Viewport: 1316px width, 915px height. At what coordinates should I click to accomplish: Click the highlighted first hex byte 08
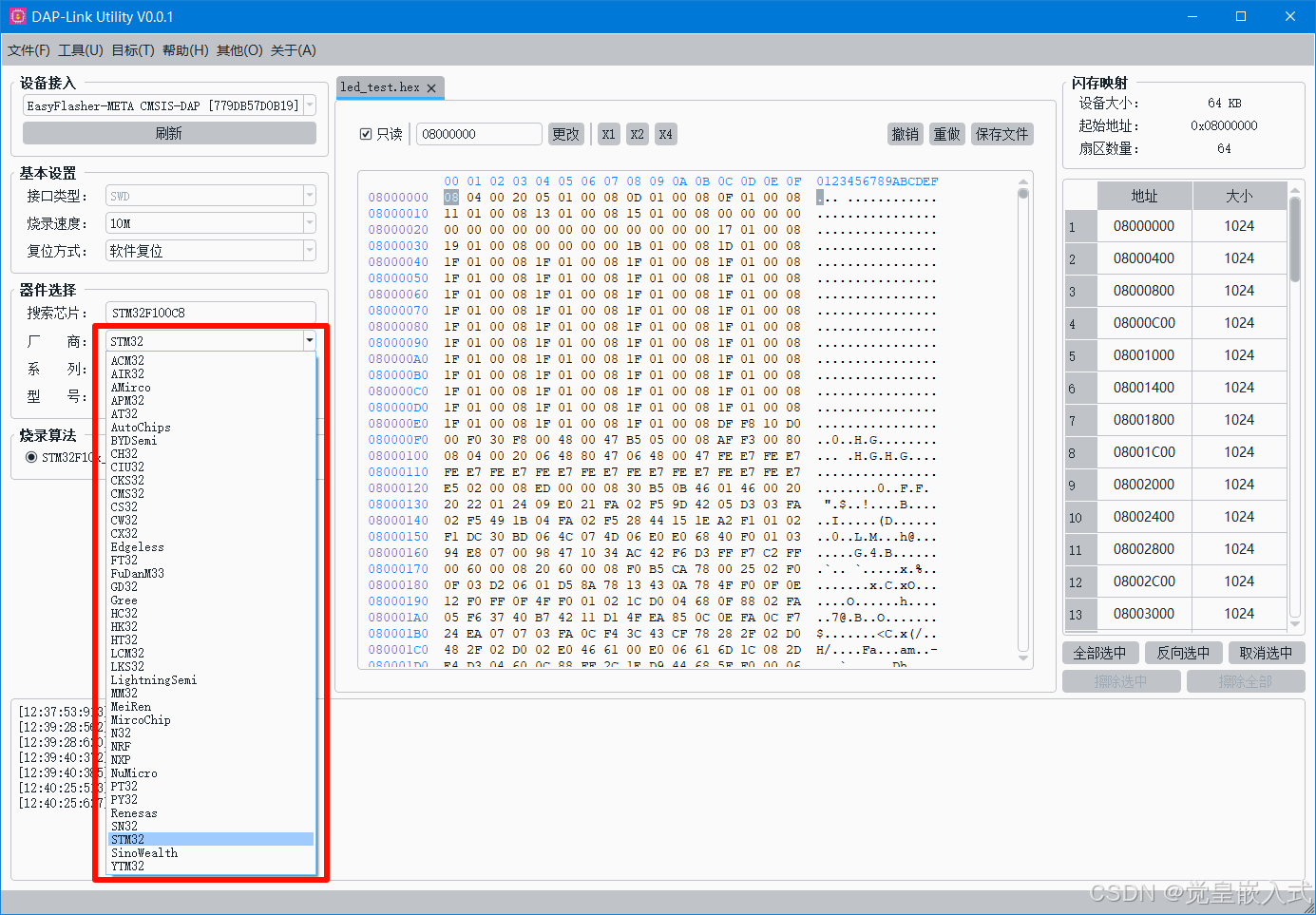pyautogui.click(x=451, y=198)
